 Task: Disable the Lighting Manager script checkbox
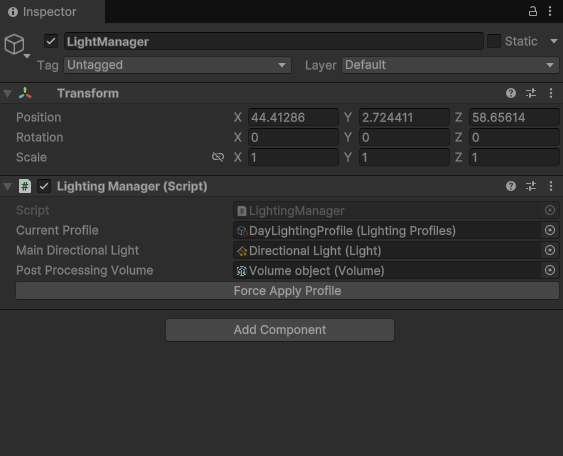click(44, 186)
